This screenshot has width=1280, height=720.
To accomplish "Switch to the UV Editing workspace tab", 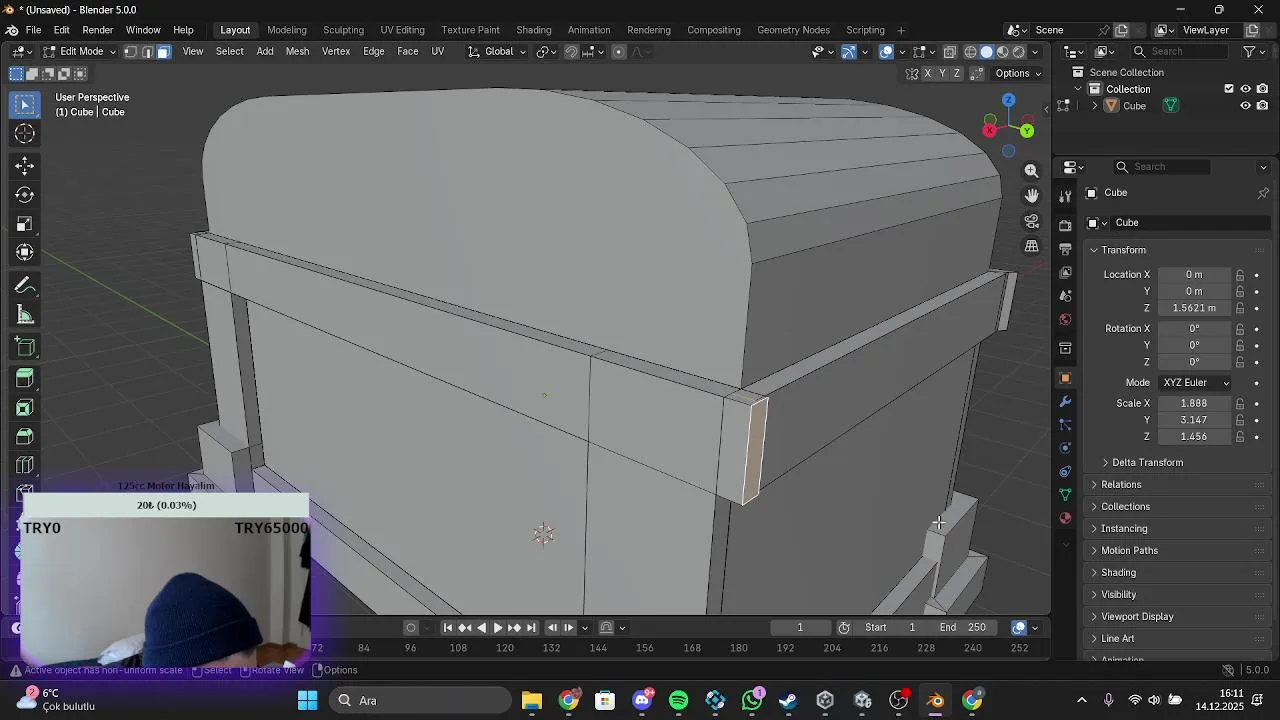I will [402, 30].
